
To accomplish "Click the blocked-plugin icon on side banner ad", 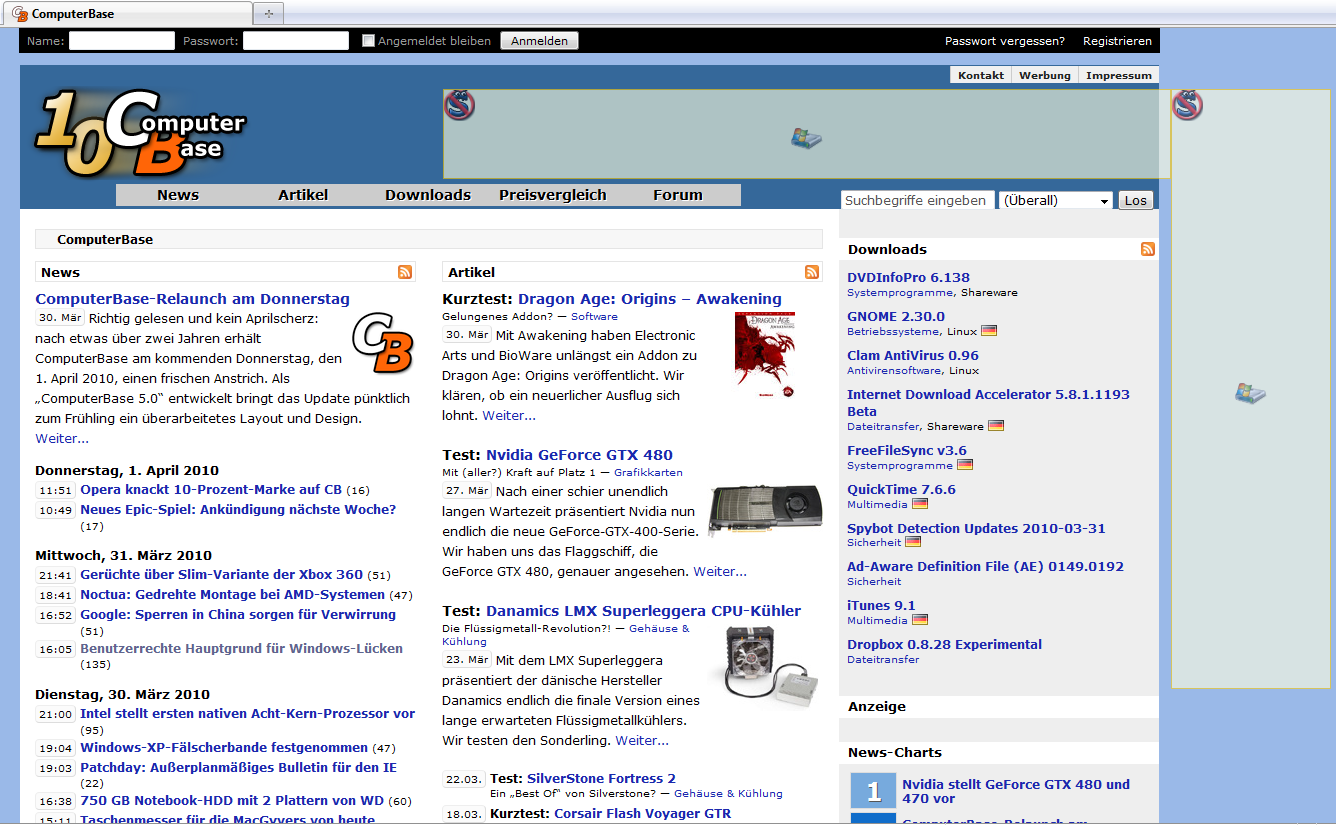I will click(x=1187, y=105).
